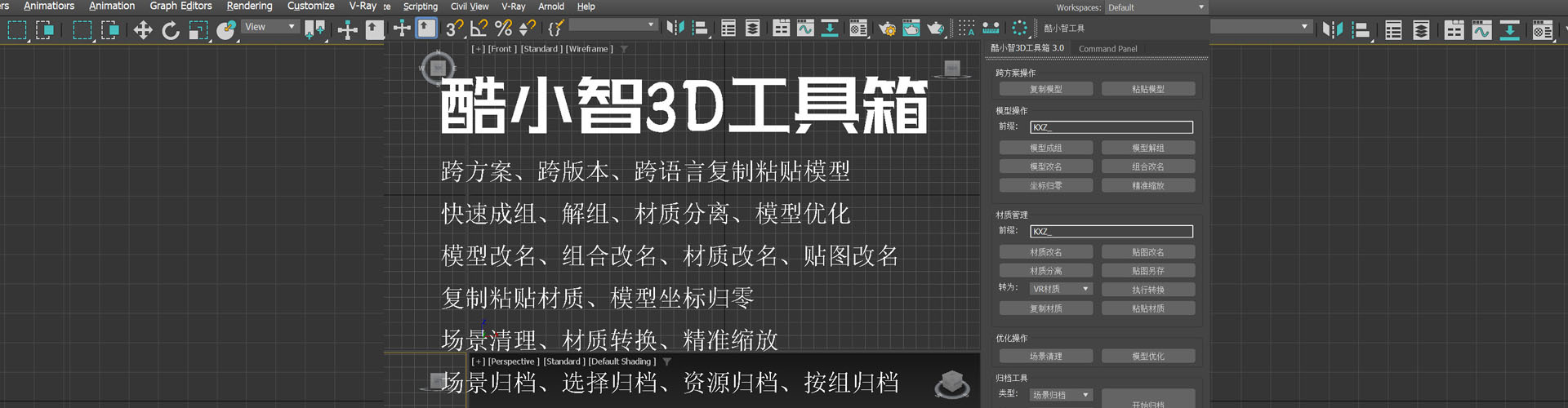Viewport: 1568px width, 408px height.
Task: Open the Rendered Frame Window teapot icon
Action: tap(911, 29)
